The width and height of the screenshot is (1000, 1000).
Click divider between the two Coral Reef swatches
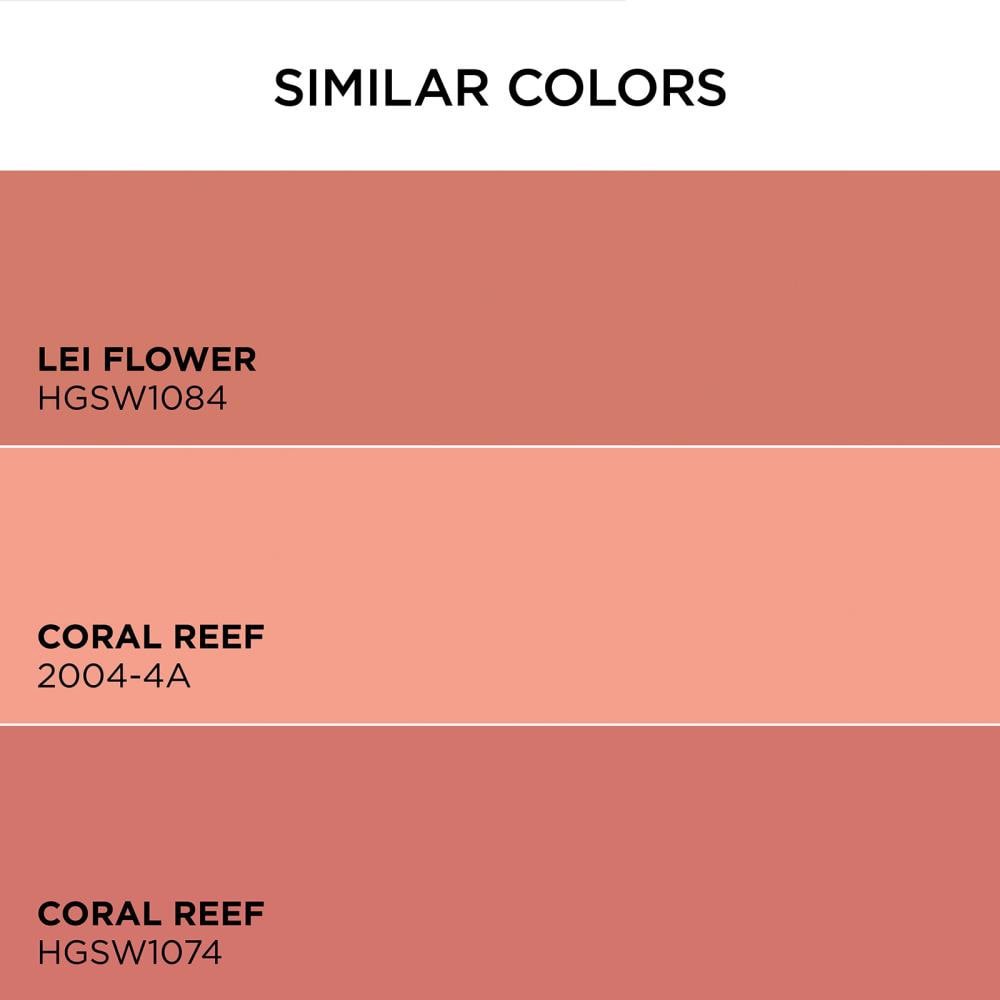[x=500, y=724]
